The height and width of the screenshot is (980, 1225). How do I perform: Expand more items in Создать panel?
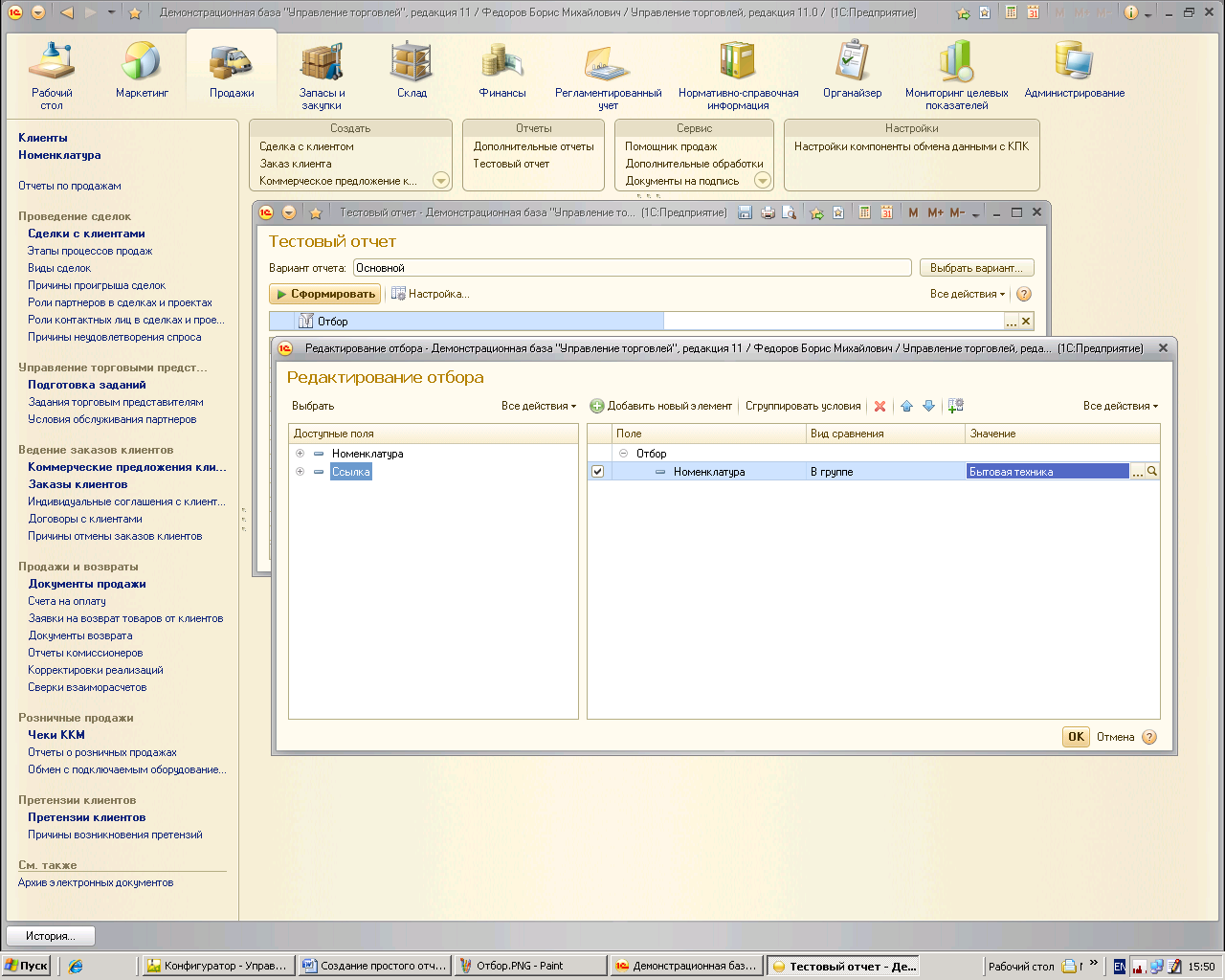click(440, 180)
